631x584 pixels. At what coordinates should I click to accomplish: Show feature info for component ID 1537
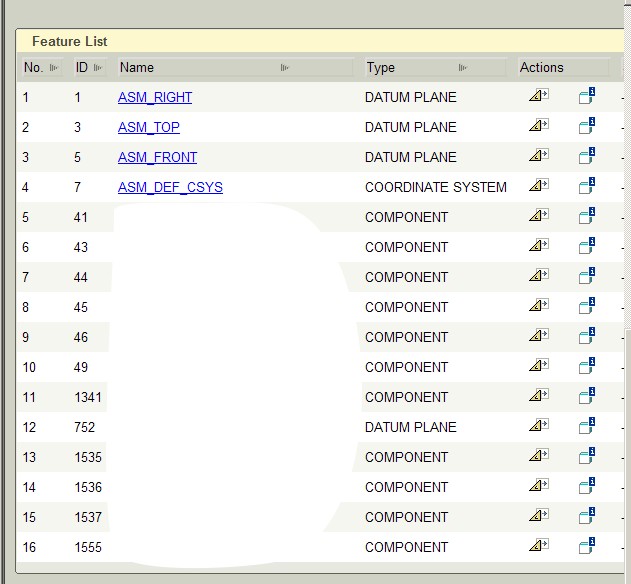coord(587,516)
